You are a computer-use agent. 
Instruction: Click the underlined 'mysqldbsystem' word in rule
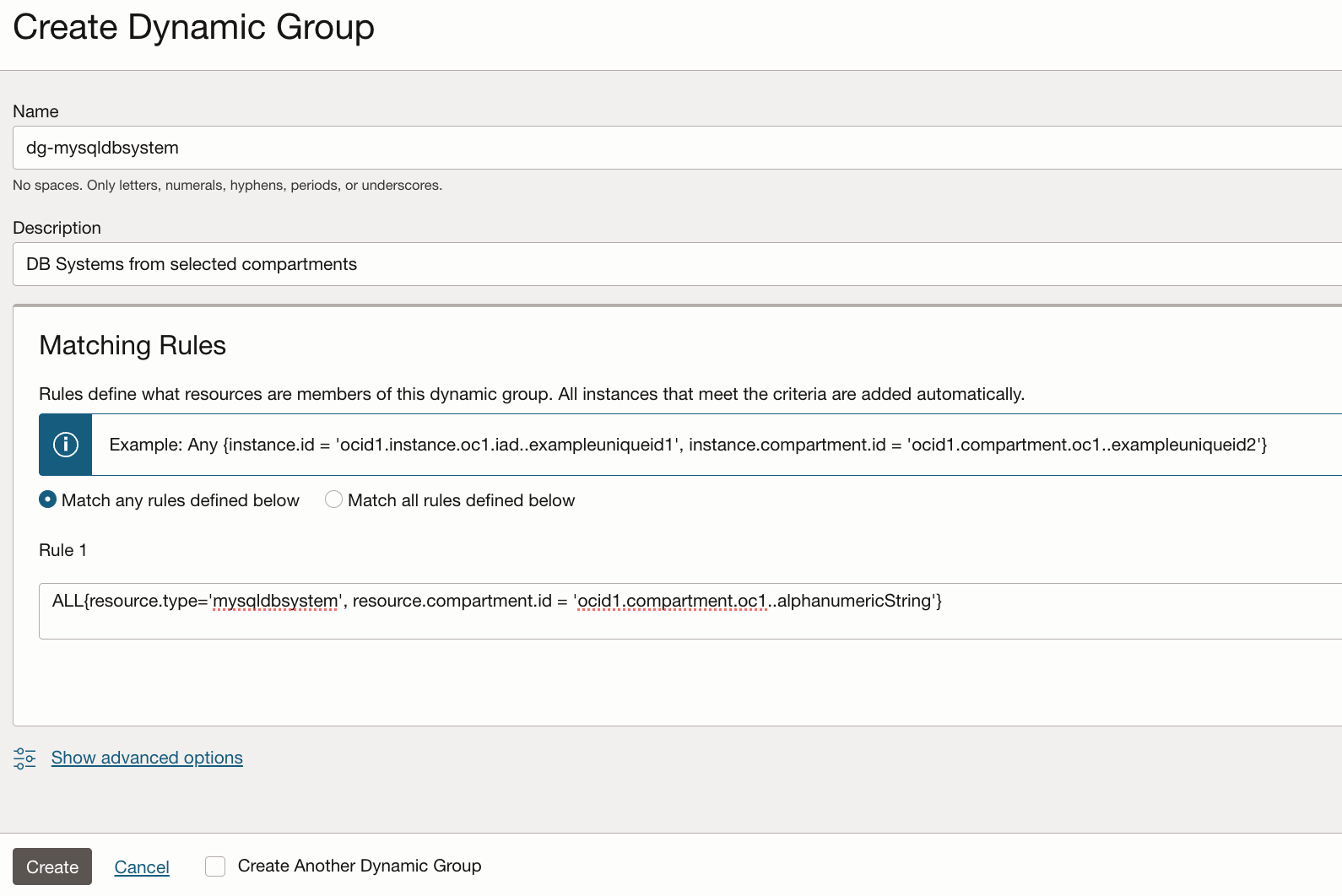[275, 601]
